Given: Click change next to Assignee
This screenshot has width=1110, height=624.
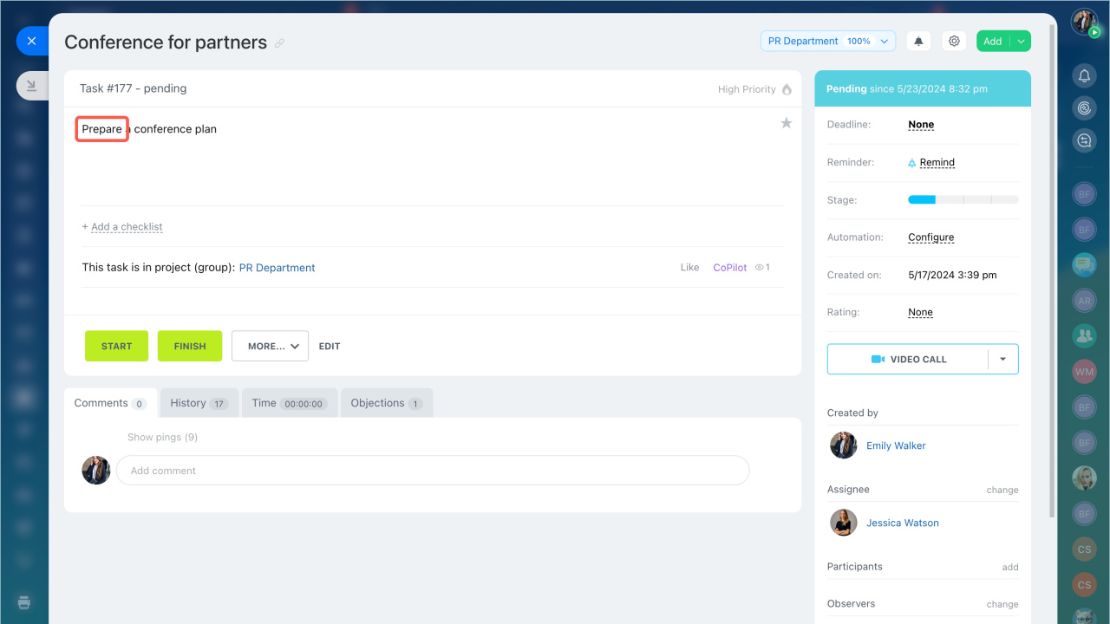Looking at the screenshot, I should coord(1002,490).
